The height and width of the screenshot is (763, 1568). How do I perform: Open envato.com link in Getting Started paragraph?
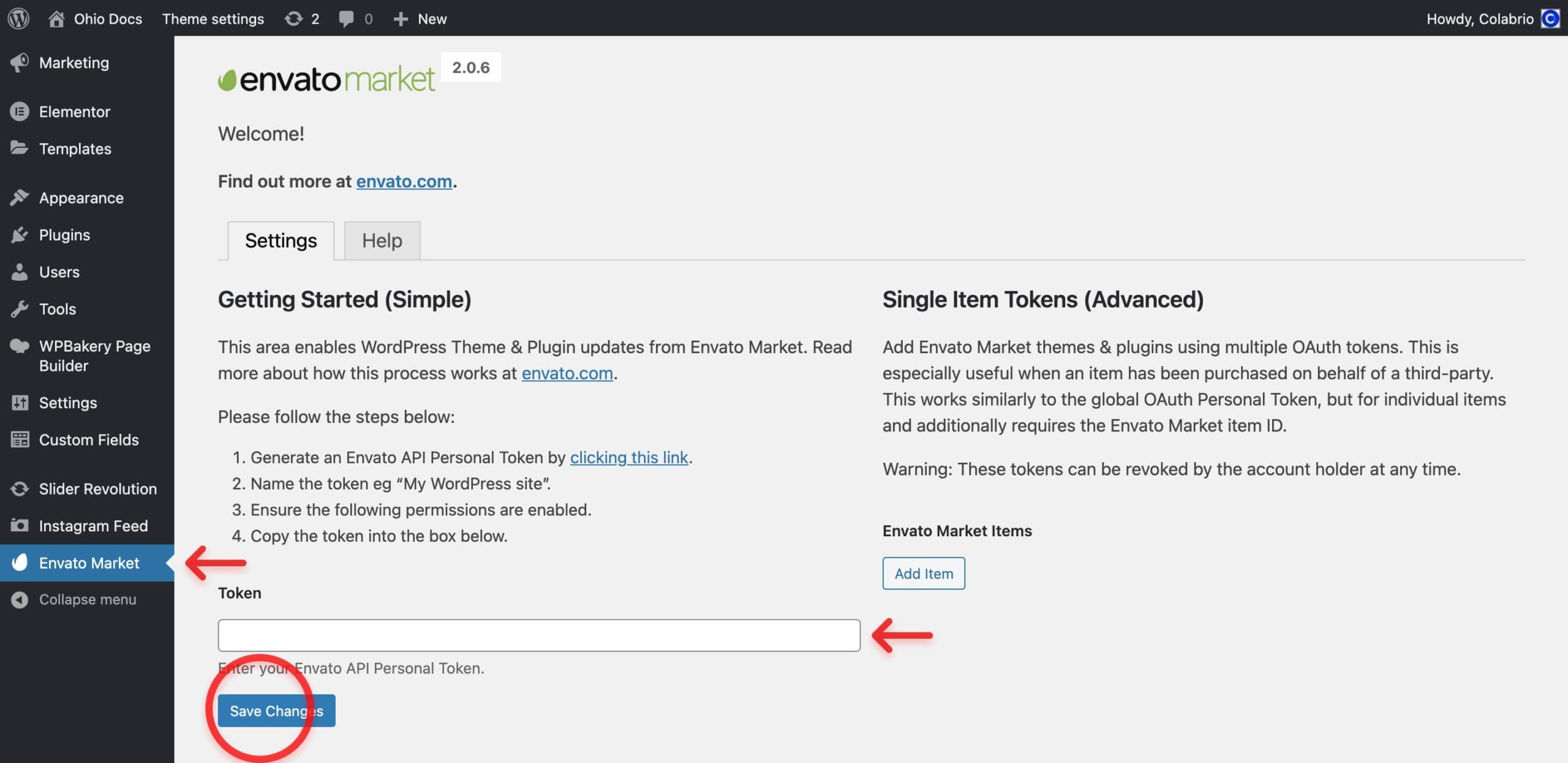[x=567, y=373]
